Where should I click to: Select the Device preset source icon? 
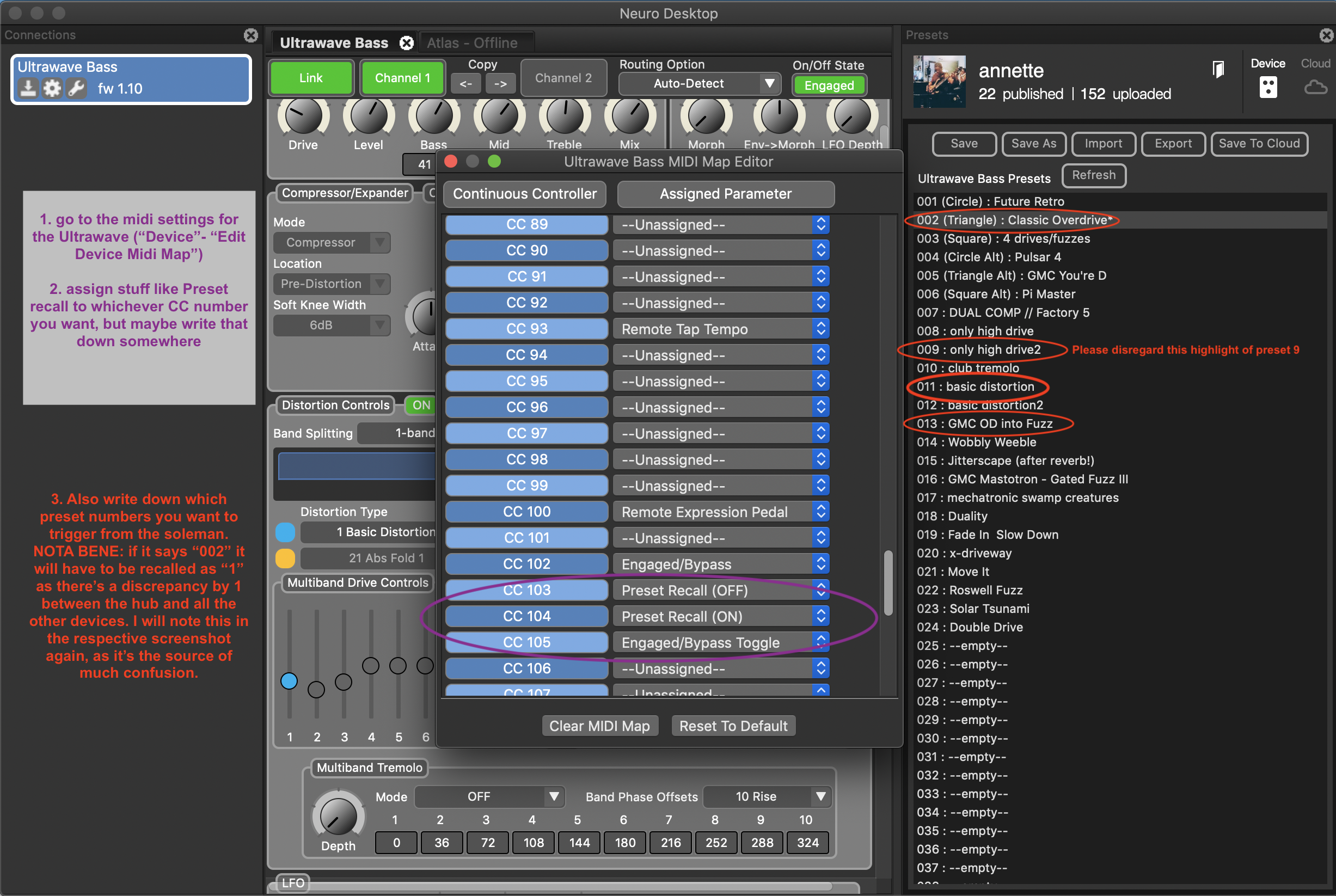[1268, 88]
